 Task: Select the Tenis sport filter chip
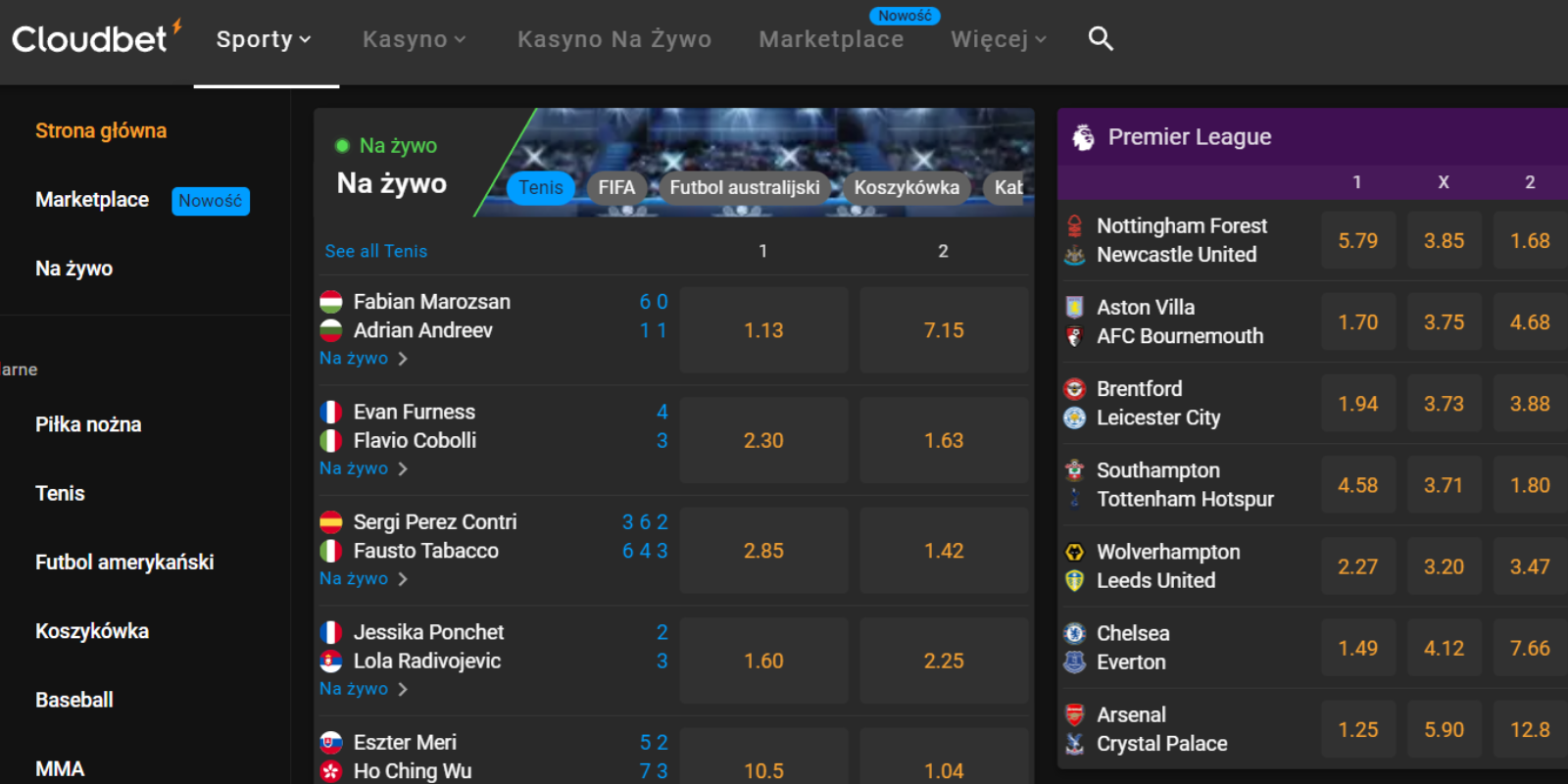click(541, 187)
